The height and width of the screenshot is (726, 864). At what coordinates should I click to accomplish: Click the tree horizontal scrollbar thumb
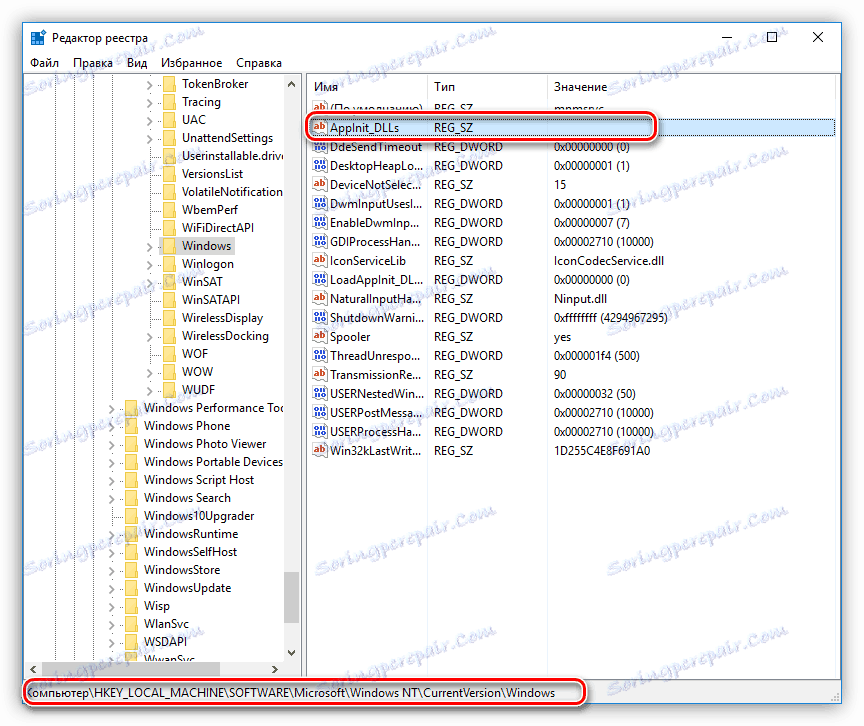(x=131, y=669)
